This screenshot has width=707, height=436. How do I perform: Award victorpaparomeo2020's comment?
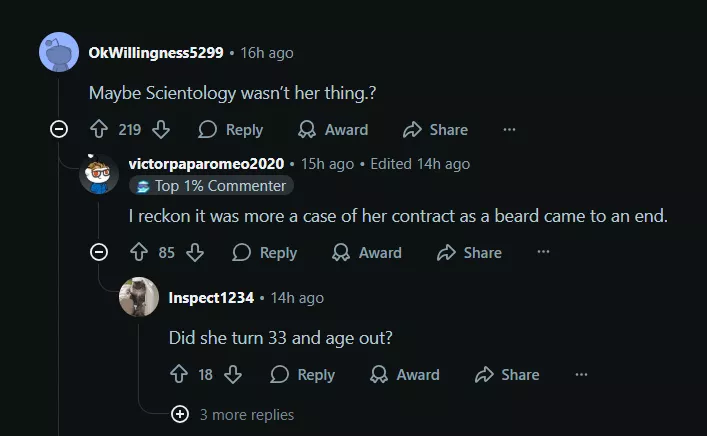pyautogui.click(x=367, y=252)
